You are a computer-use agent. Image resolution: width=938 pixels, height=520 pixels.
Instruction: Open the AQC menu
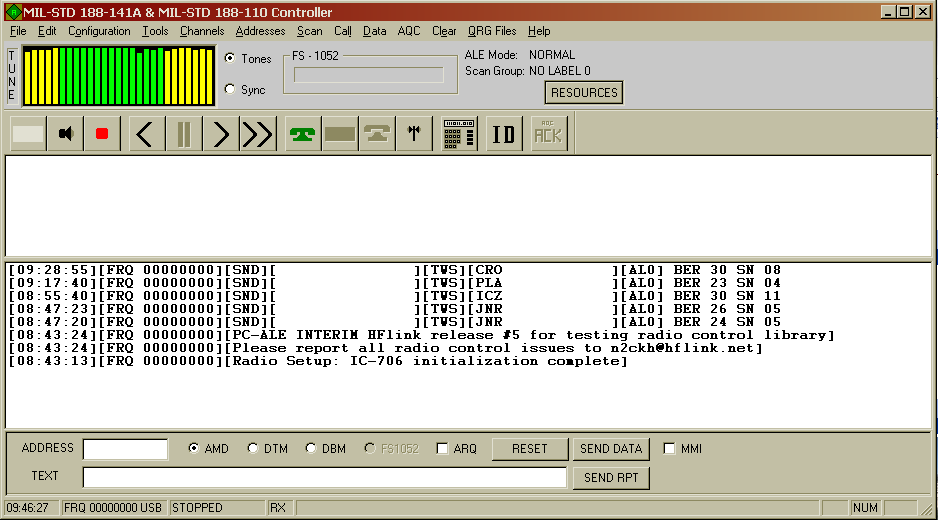tap(409, 31)
